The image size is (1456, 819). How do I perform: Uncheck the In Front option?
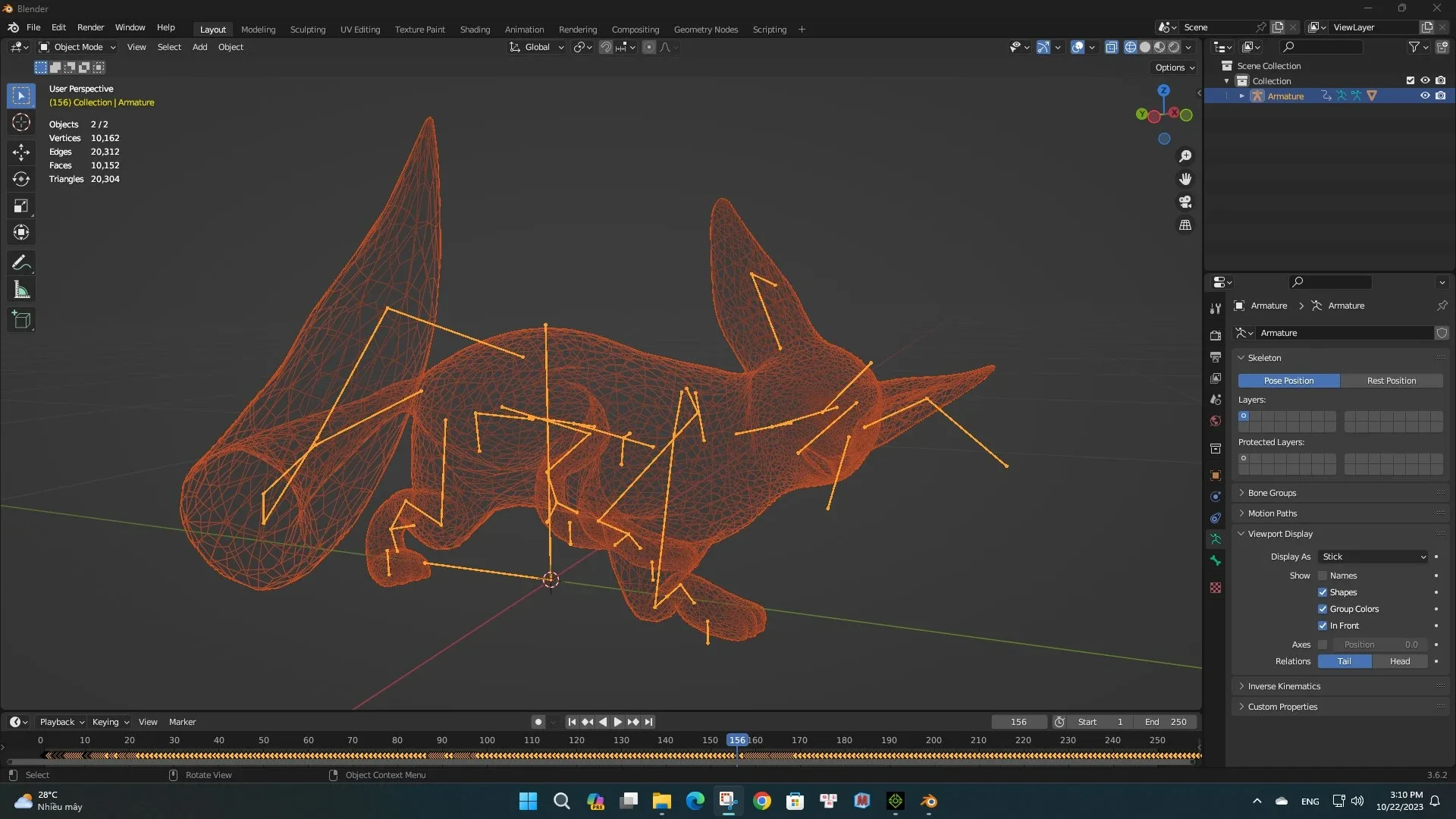click(1323, 626)
